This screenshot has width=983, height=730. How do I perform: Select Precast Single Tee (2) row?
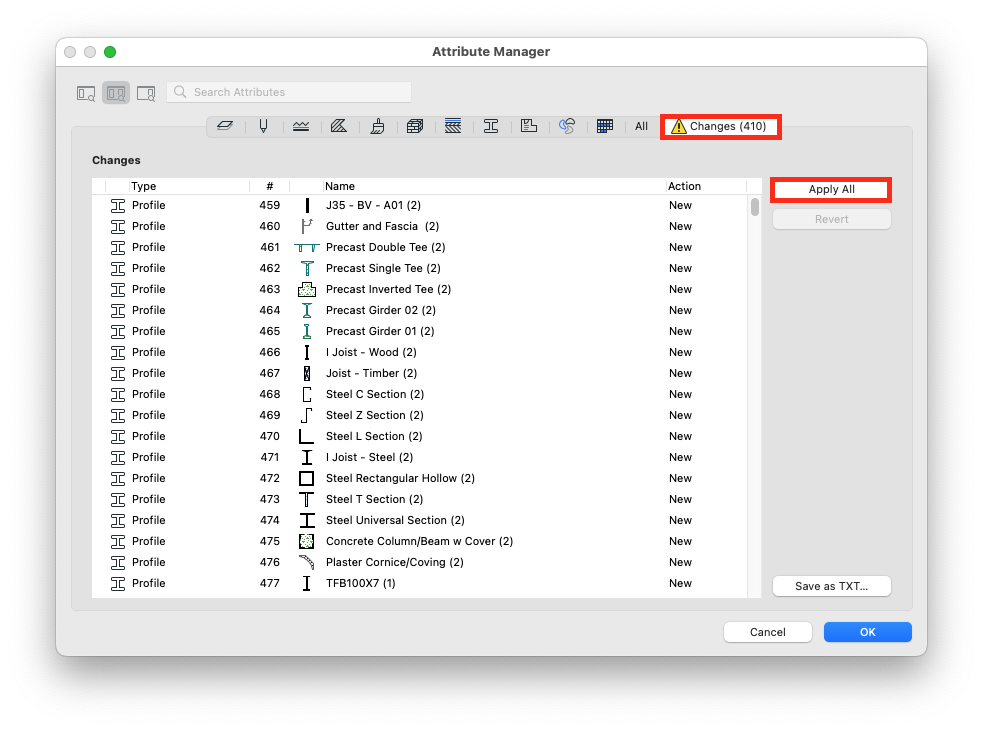pyautogui.click(x=420, y=268)
